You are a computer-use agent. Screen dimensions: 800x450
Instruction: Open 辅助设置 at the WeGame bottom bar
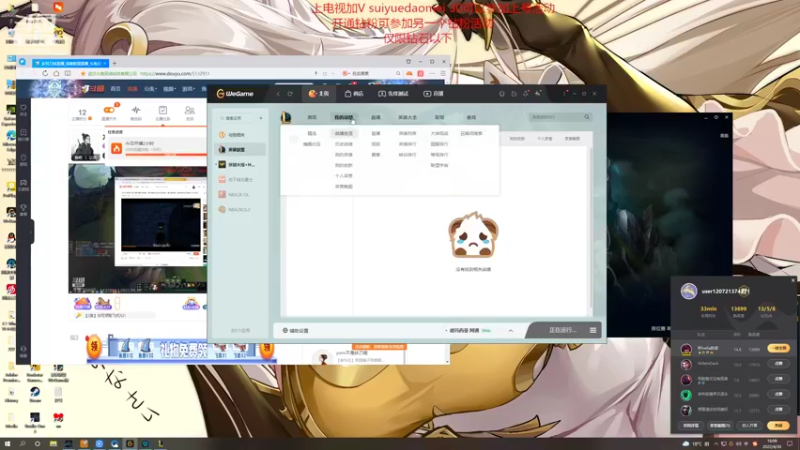296,331
